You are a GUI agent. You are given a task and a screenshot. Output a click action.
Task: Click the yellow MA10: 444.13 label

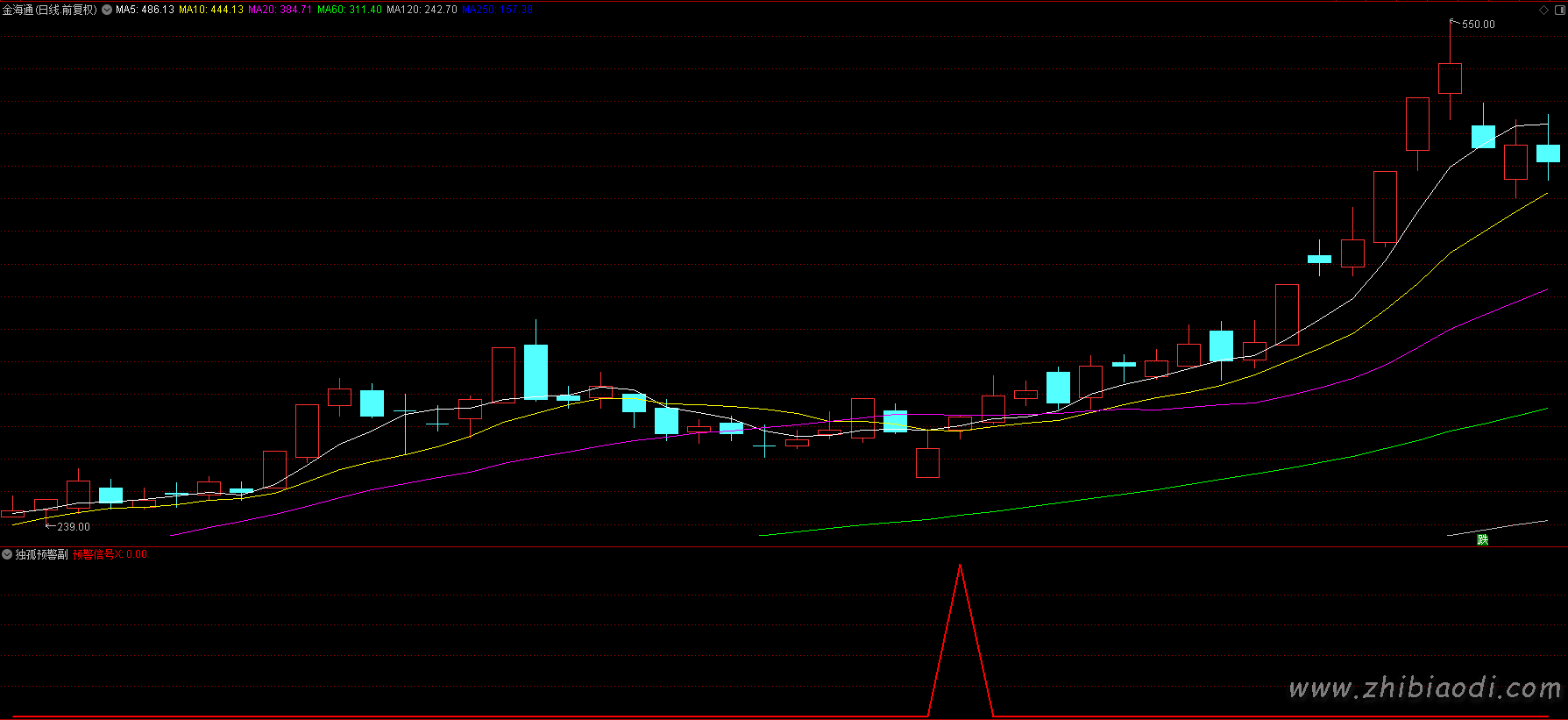(211, 10)
